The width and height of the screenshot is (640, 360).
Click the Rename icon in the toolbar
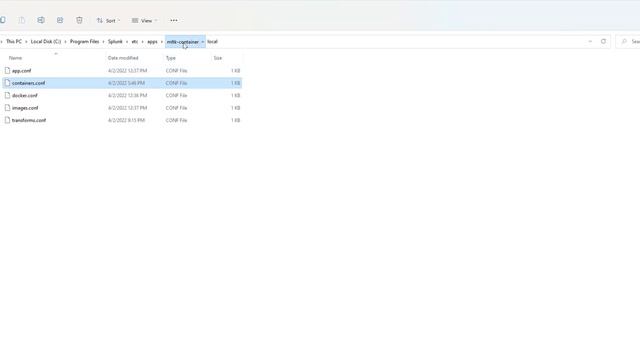[41, 20]
